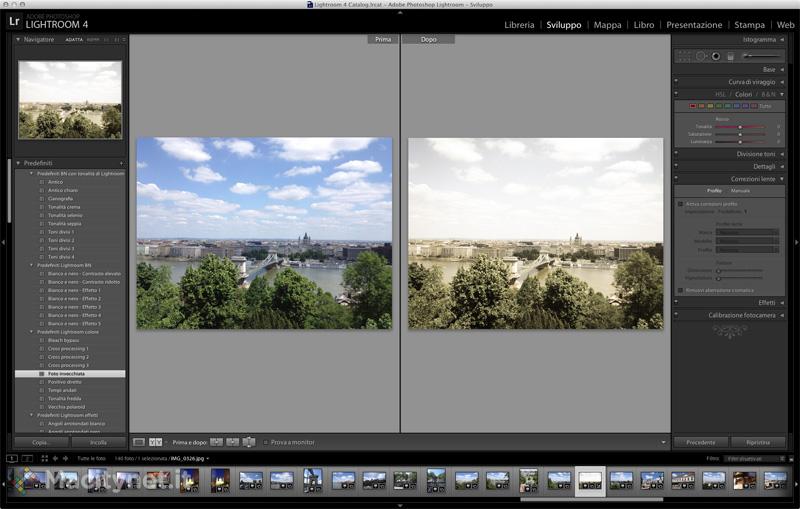Viewport: 800px width, 509px height.
Task: Collapse 'Predefiniti Lightroom colore' preset folder
Action: (31, 332)
